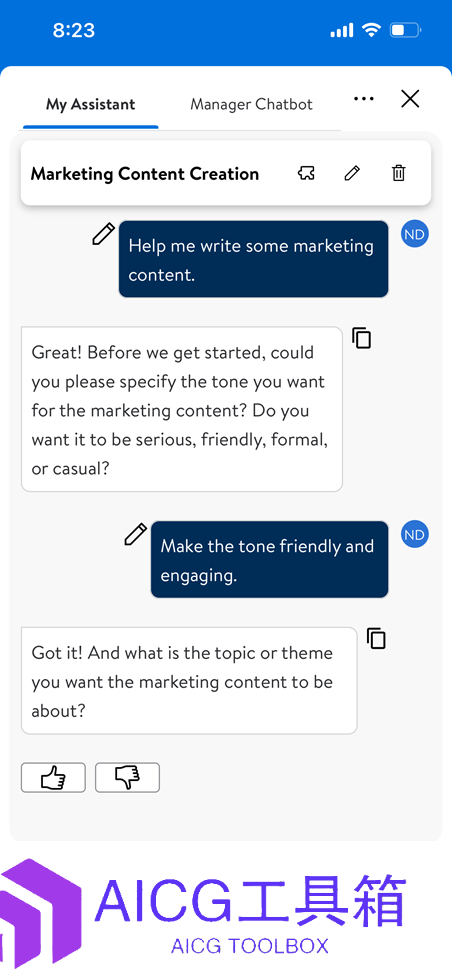Give the response a thumbs down
The width and height of the screenshot is (452, 979).
click(x=127, y=778)
